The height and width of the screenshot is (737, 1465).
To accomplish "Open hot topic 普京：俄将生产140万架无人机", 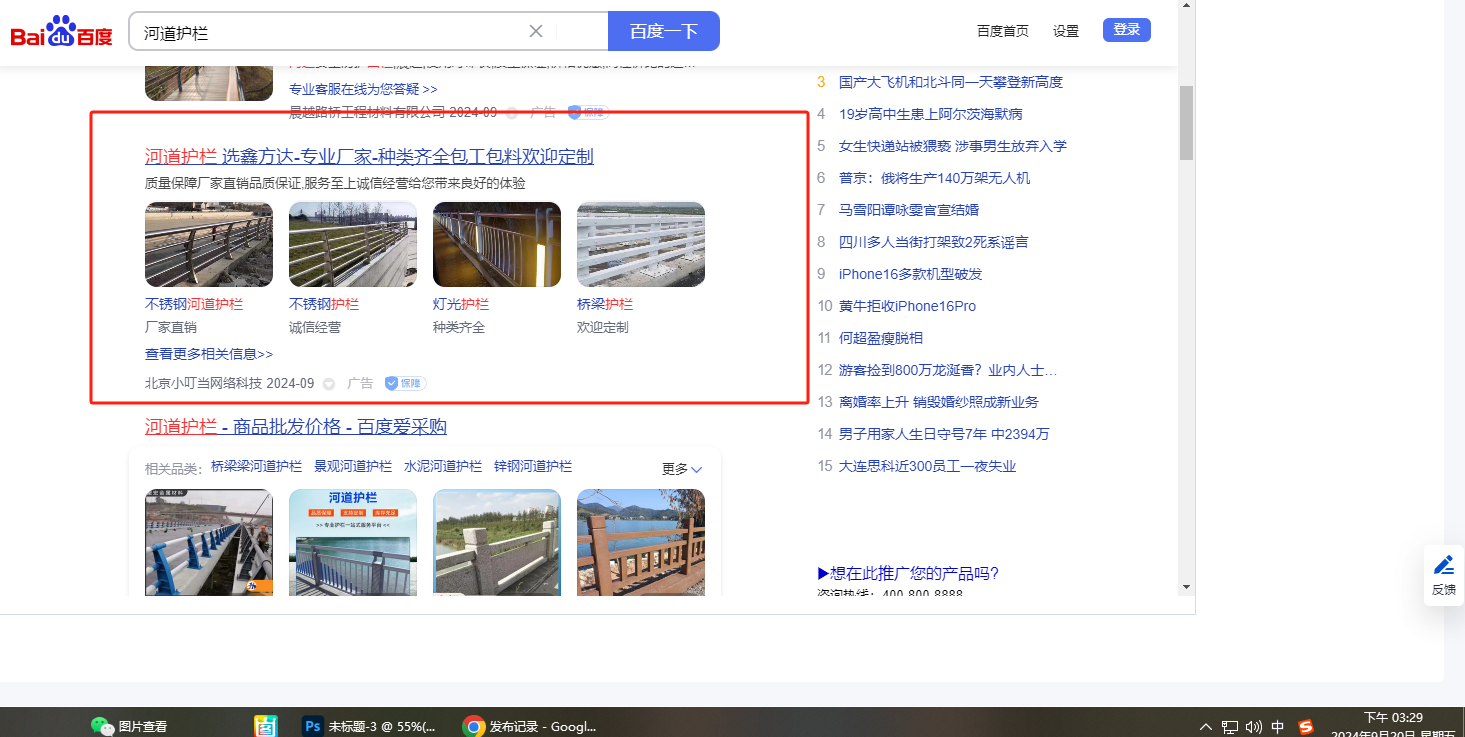I will 934,178.
